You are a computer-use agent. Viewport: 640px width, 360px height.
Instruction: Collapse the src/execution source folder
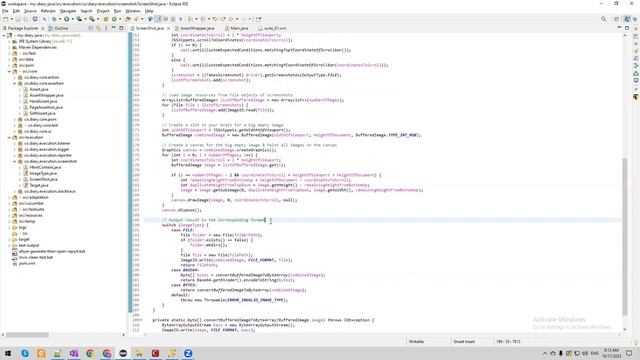coord(9,138)
